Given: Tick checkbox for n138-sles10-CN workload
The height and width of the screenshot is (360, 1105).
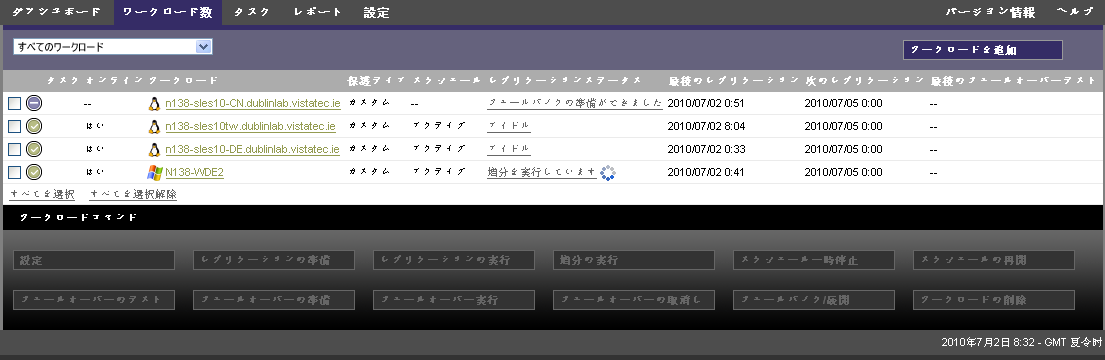Looking at the screenshot, I should [14, 104].
